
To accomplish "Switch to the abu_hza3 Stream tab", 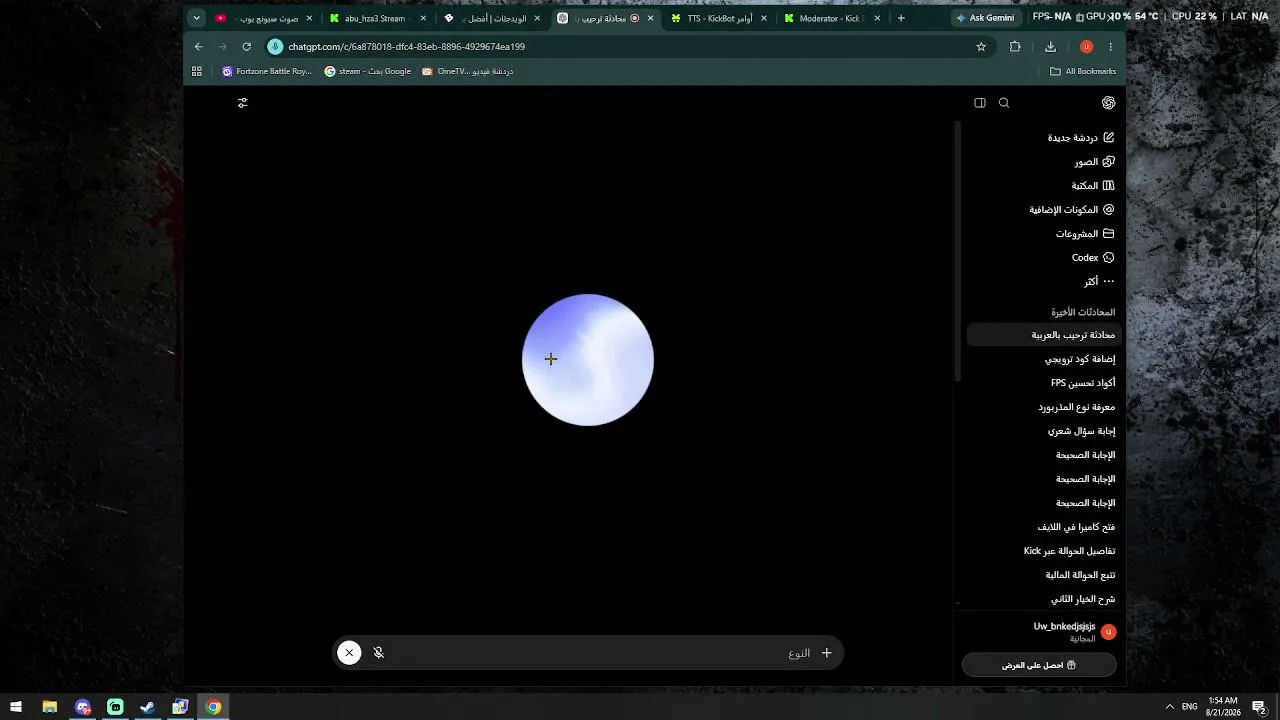I will 378,18.
